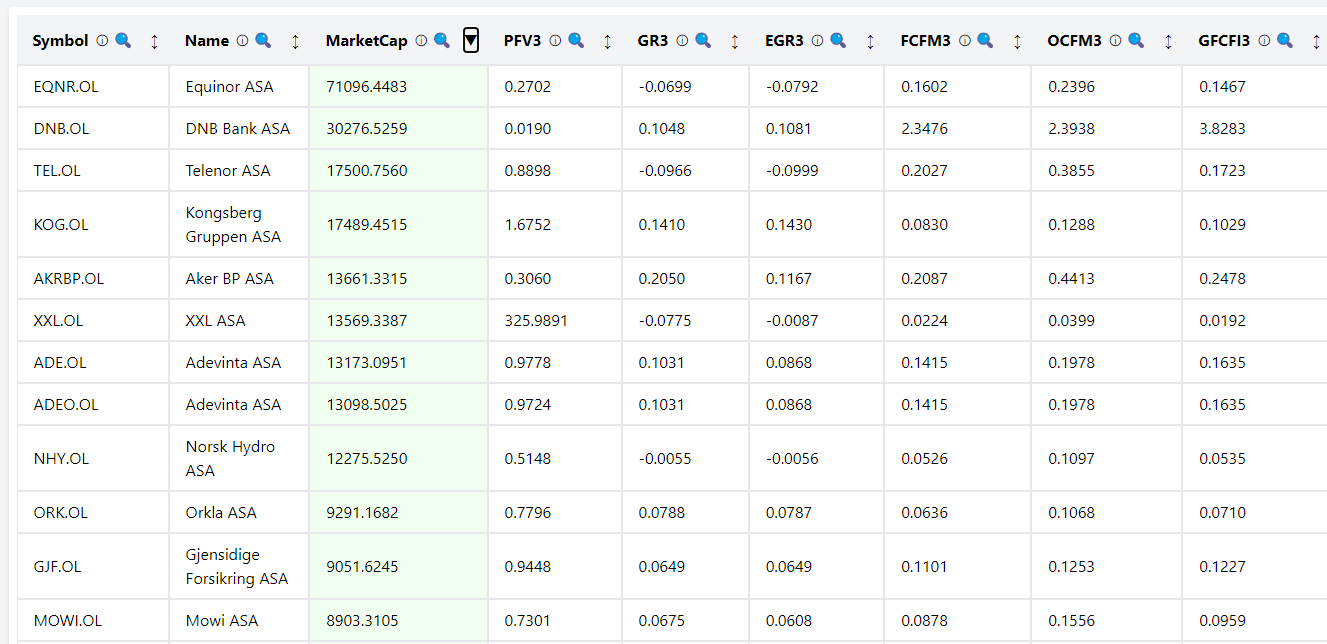Click the EGR3 column header text
The width and height of the screenshot is (1327, 644).
[784, 41]
